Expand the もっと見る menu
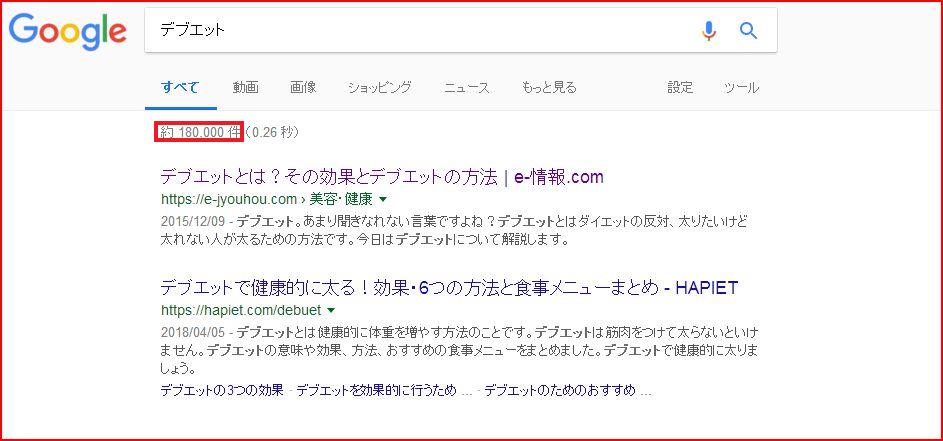 (549, 88)
